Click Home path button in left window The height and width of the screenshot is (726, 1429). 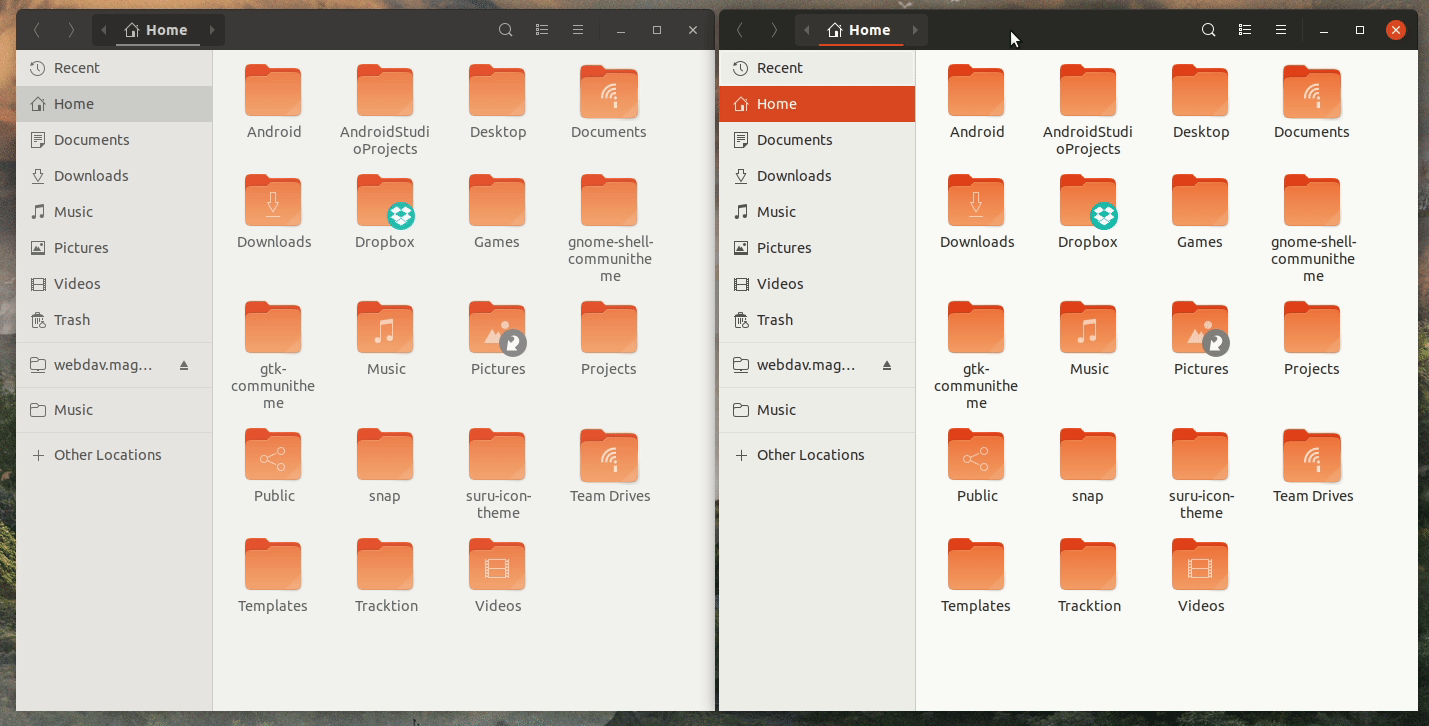pyautogui.click(x=156, y=30)
